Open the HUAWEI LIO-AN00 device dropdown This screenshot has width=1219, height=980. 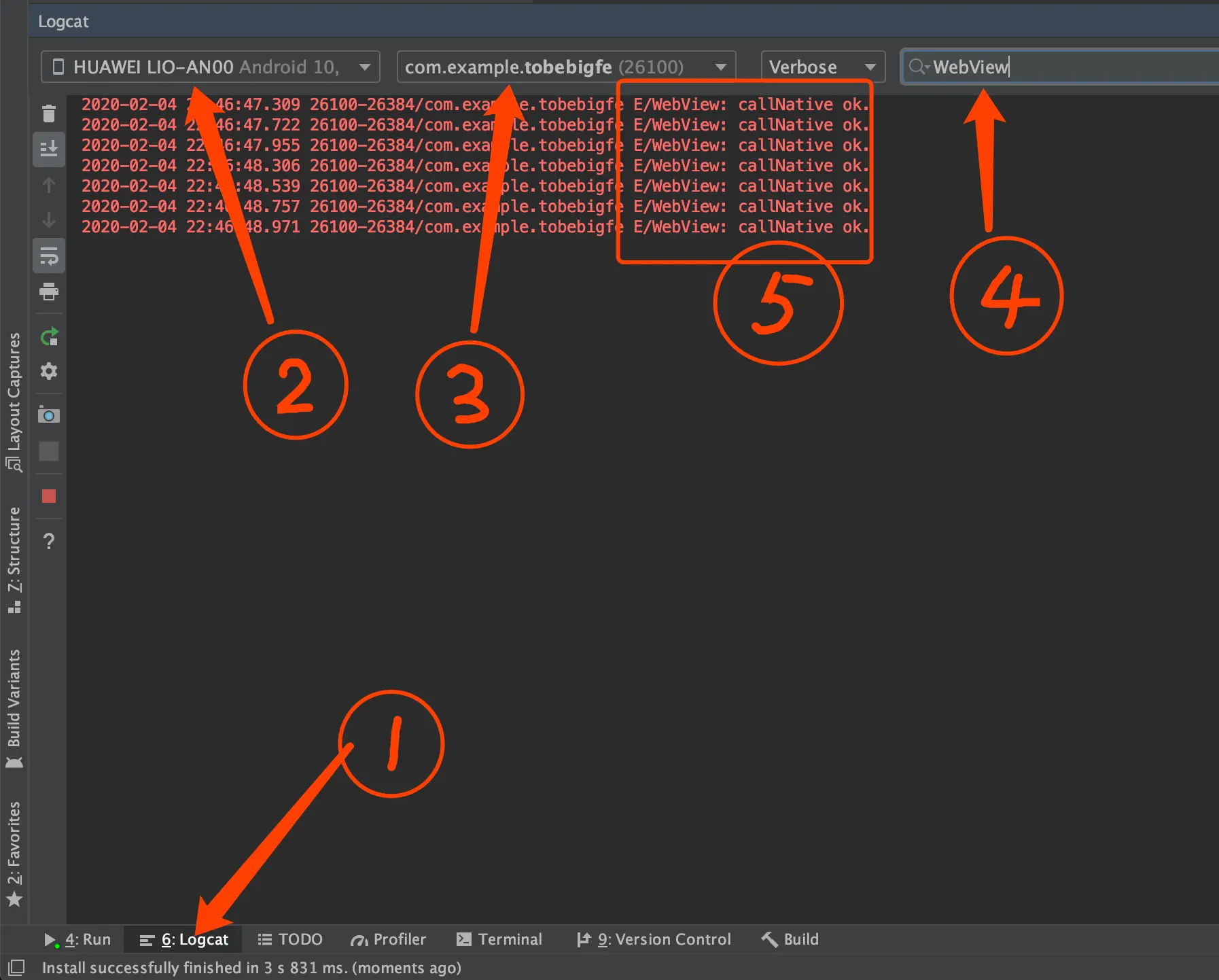coord(211,67)
